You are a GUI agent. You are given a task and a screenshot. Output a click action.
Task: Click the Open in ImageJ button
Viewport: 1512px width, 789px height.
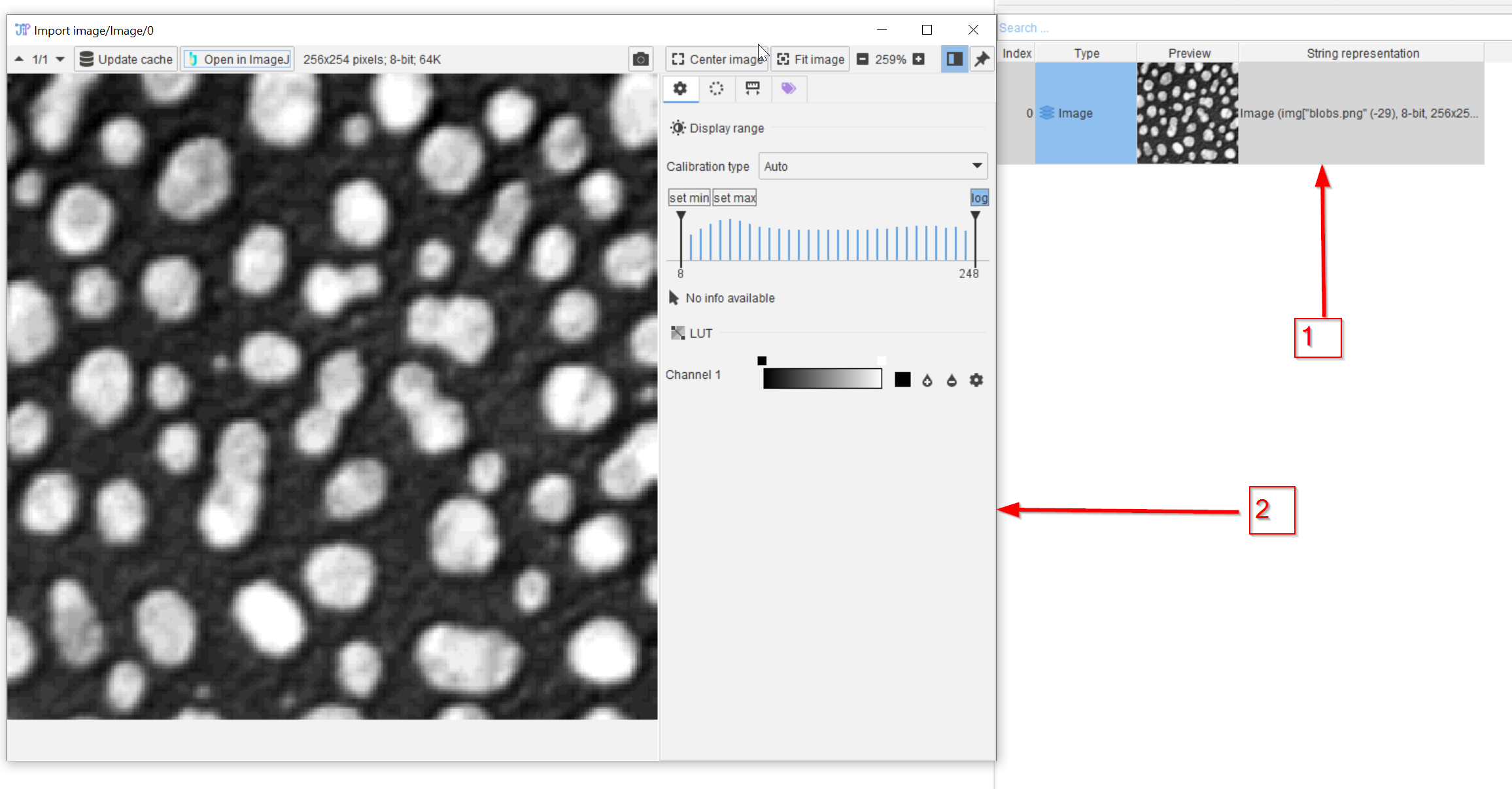click(238, 60)
